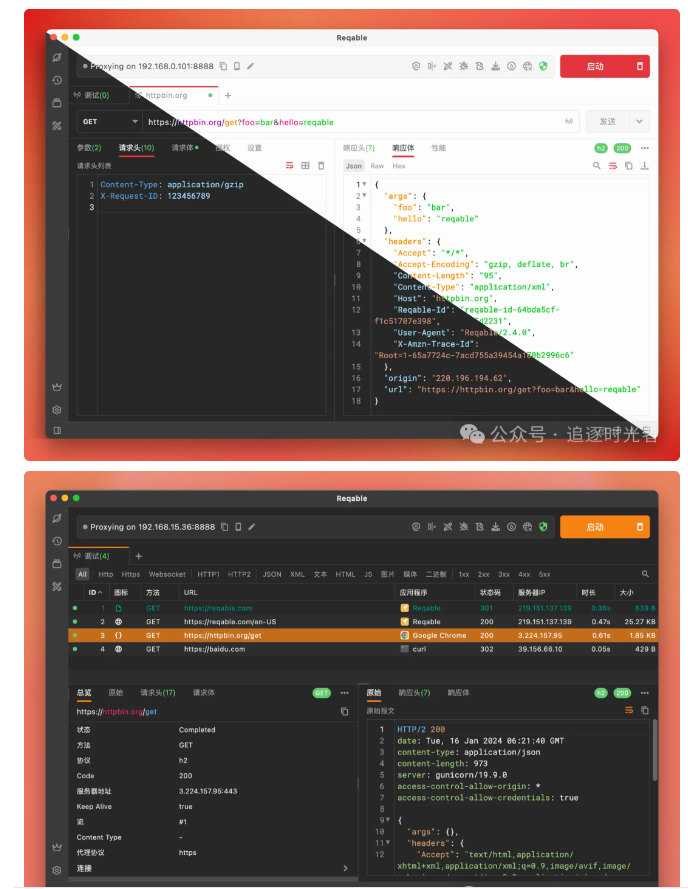Open history icon in top Reqable window sidebar

pyautogui.click(x=57, y=80)
